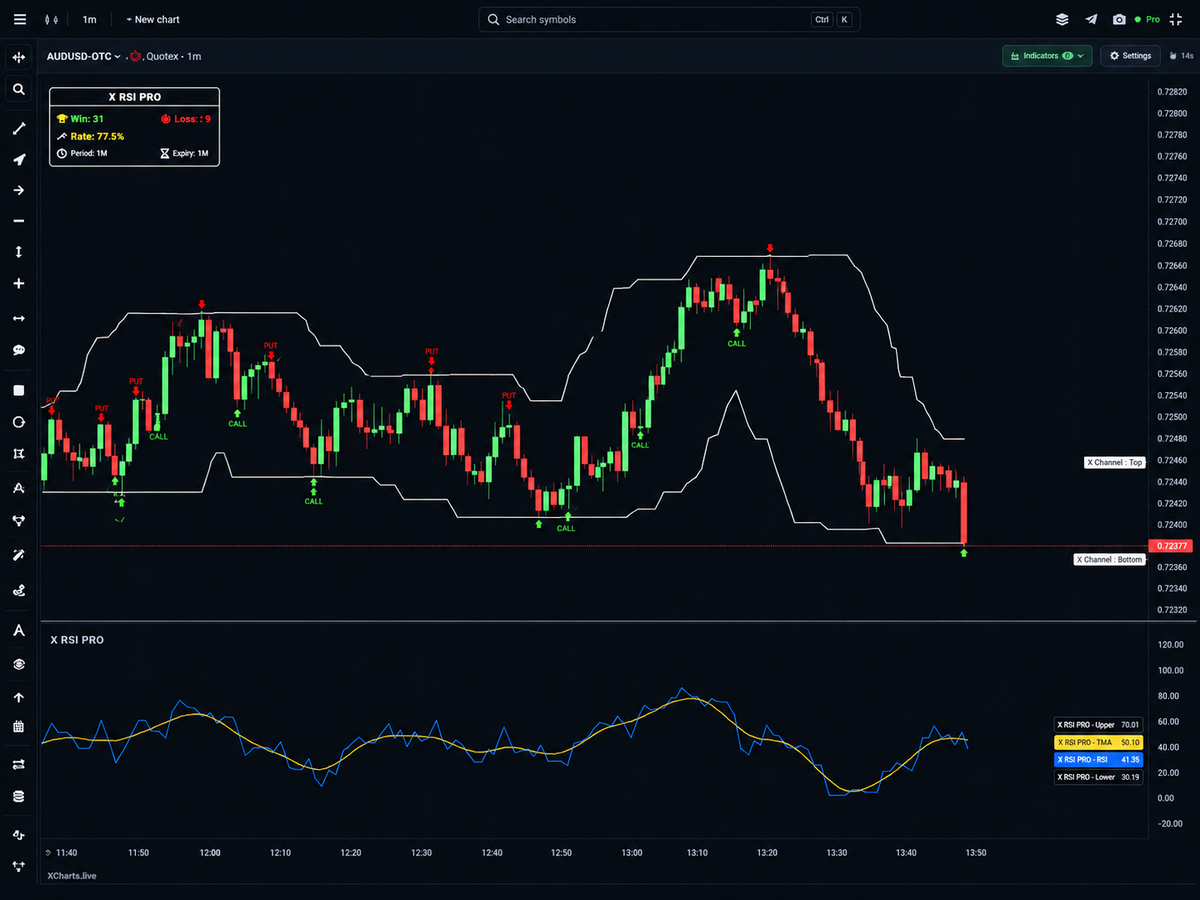Click the XCharts.live link
This screenshot has height=900, width=1200.
tap(72, 876)
